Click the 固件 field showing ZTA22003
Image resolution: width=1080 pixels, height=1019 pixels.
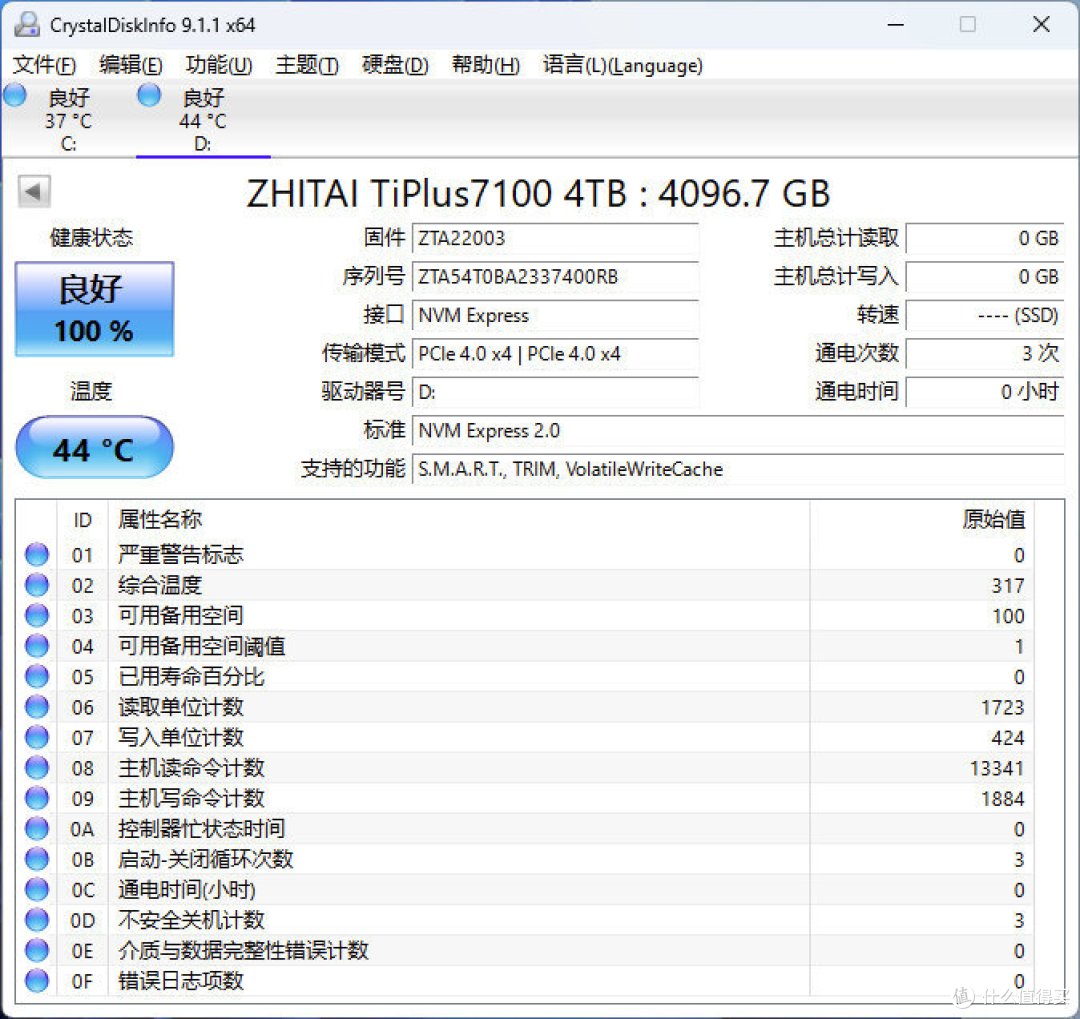pos(556,239)
